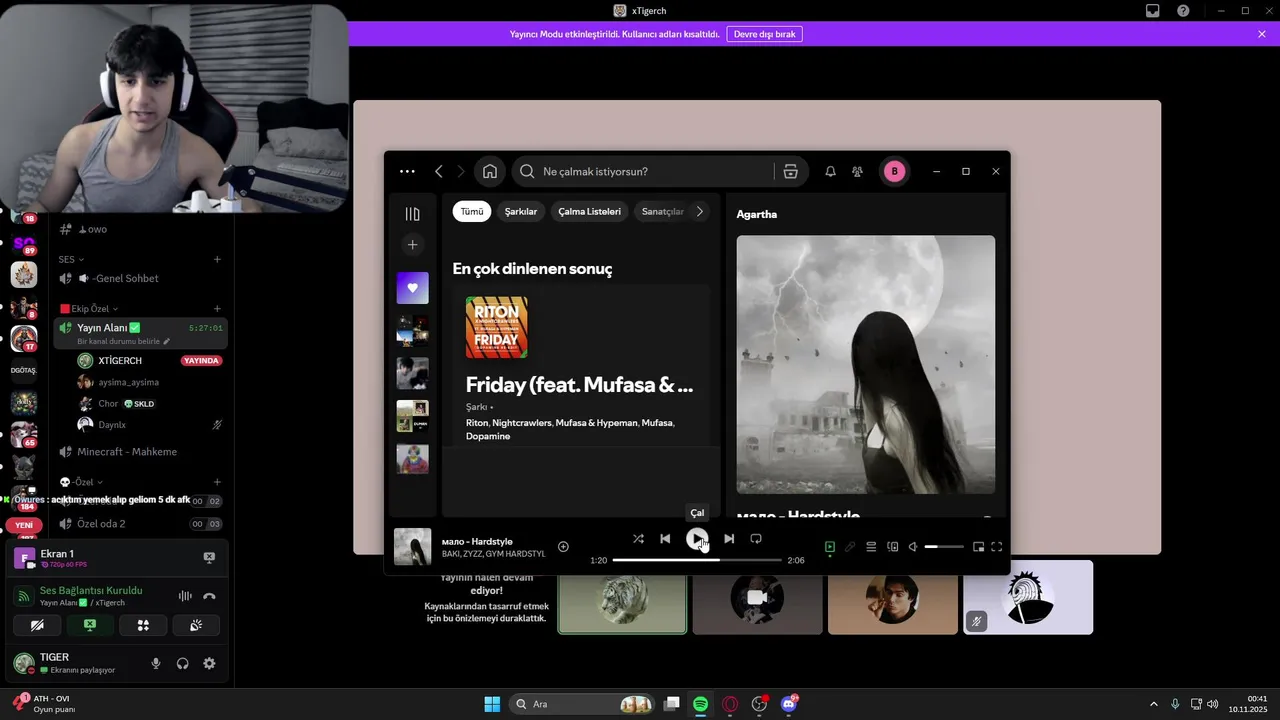This screenshot has width=1280, height=720.
Task: Deafen Discord headphones icon
Action: pos(183,663)
